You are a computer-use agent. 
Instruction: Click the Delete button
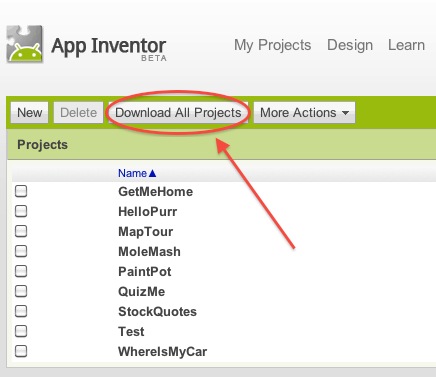click(x=78, y=113)
